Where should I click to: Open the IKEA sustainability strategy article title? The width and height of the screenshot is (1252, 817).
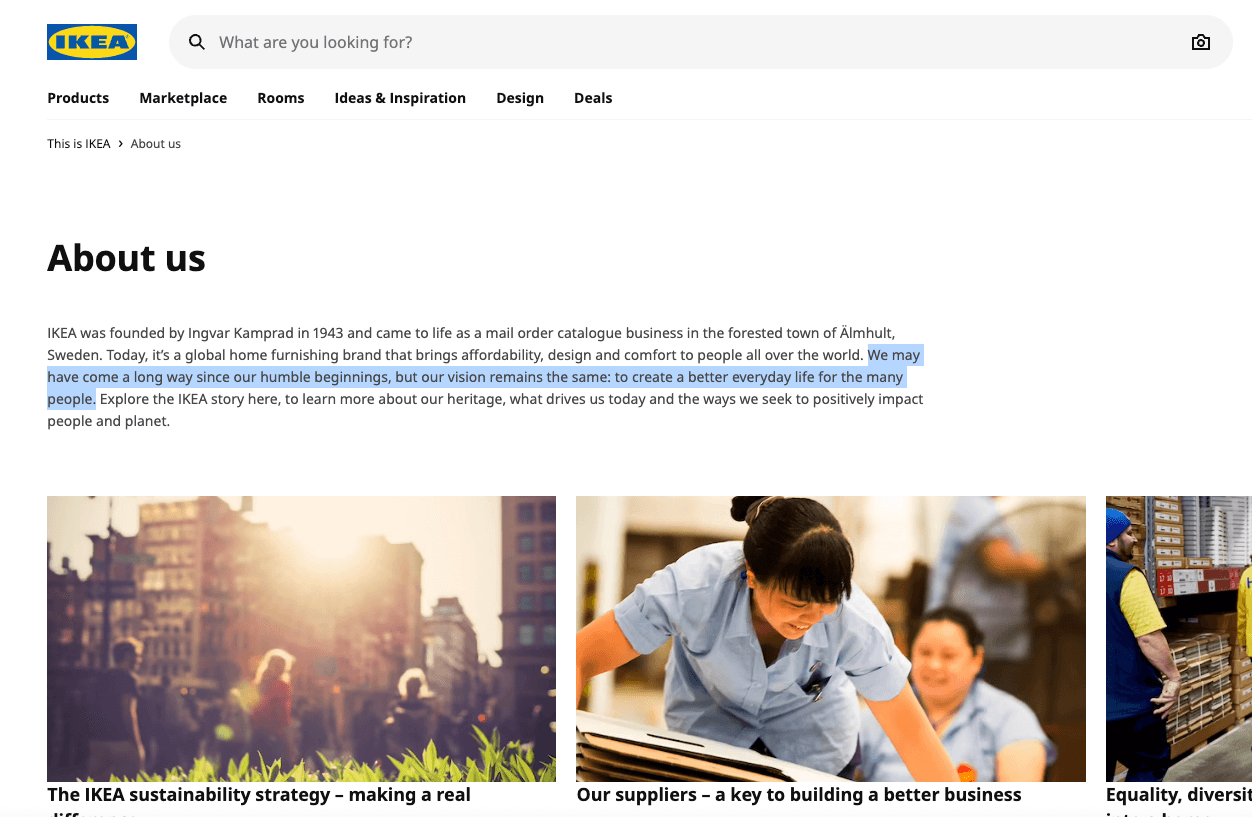259,795
